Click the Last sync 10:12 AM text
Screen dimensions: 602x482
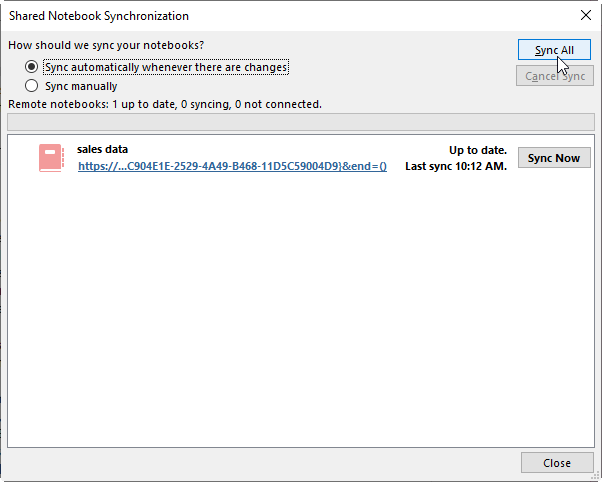(x=456, y=166)
